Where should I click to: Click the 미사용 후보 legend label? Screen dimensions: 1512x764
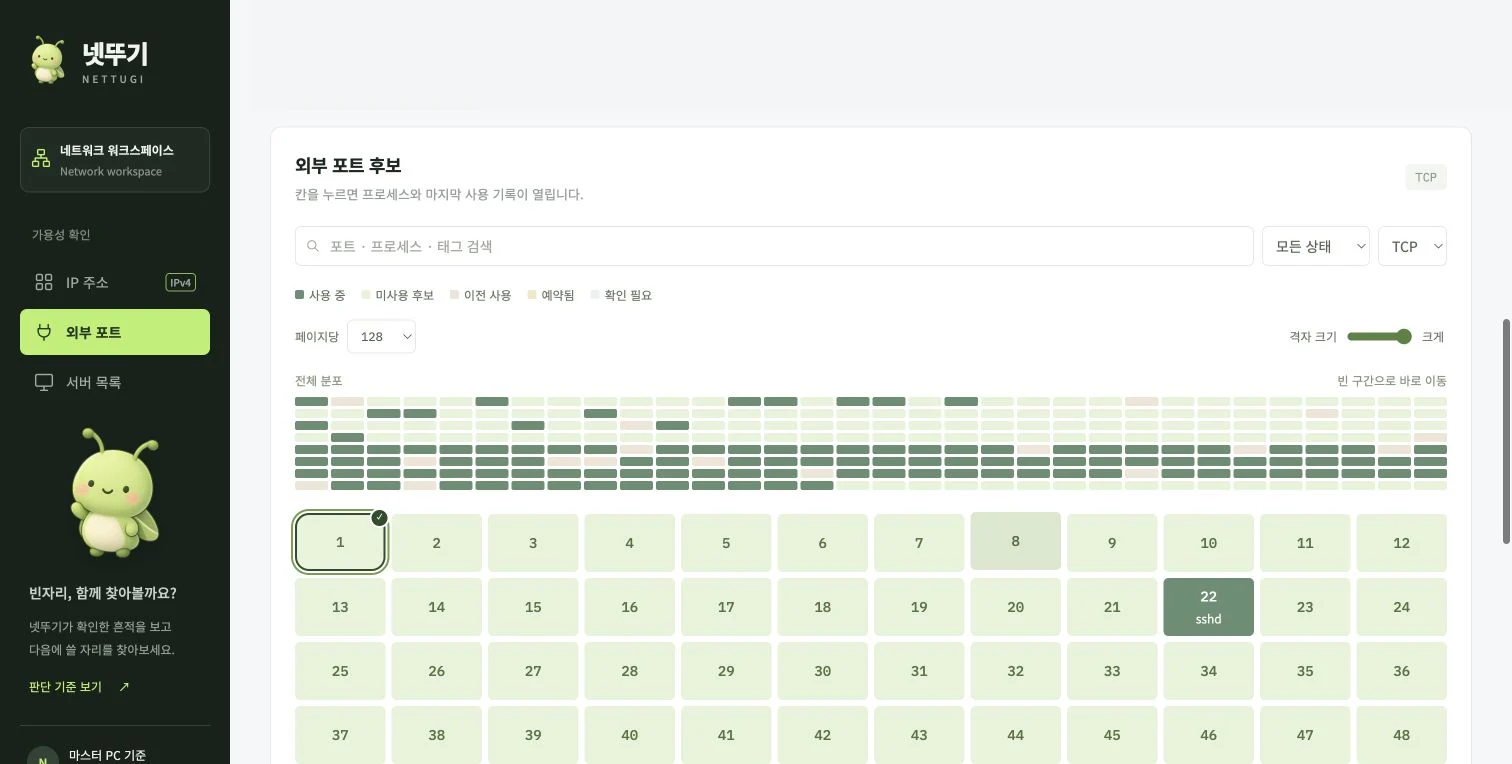click(404, 295)
